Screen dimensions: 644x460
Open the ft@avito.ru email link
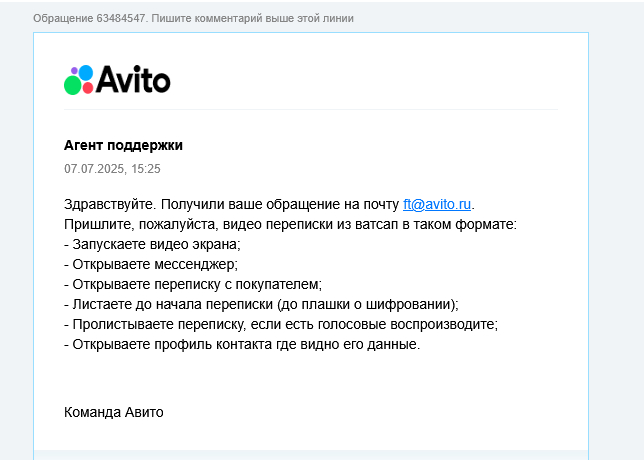[437, 204]
